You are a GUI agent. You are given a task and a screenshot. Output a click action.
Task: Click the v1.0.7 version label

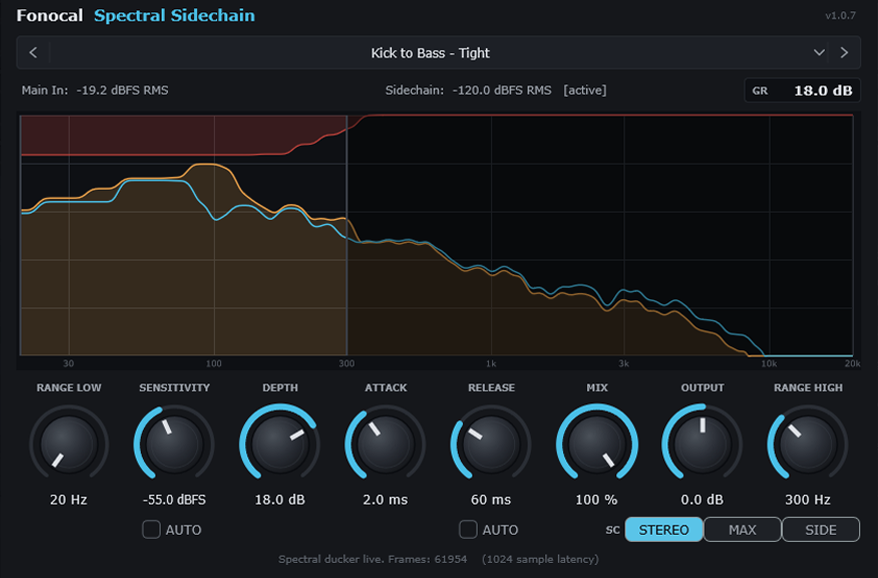(x=840, y=16)
